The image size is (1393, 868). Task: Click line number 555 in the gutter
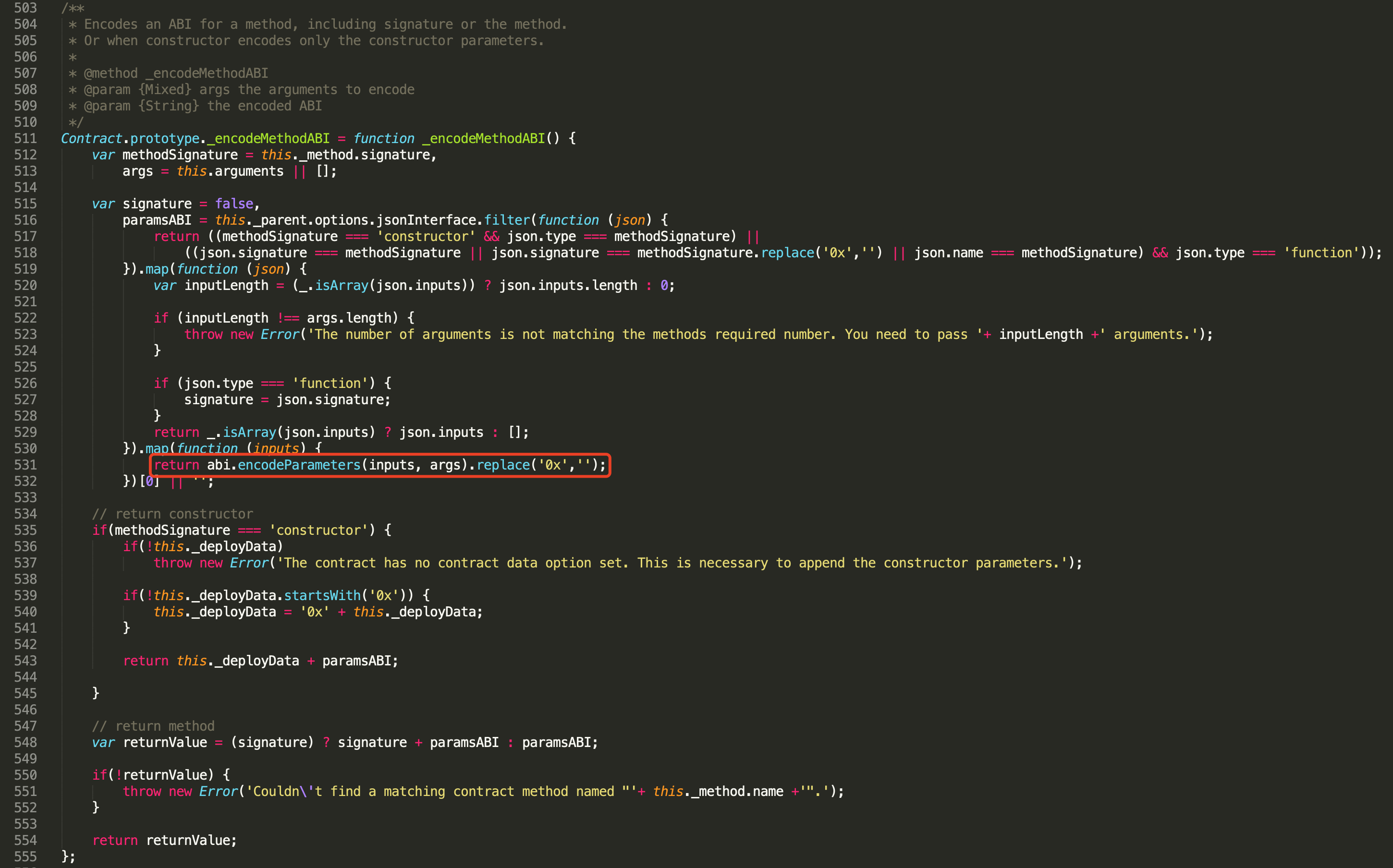[25, 856]
